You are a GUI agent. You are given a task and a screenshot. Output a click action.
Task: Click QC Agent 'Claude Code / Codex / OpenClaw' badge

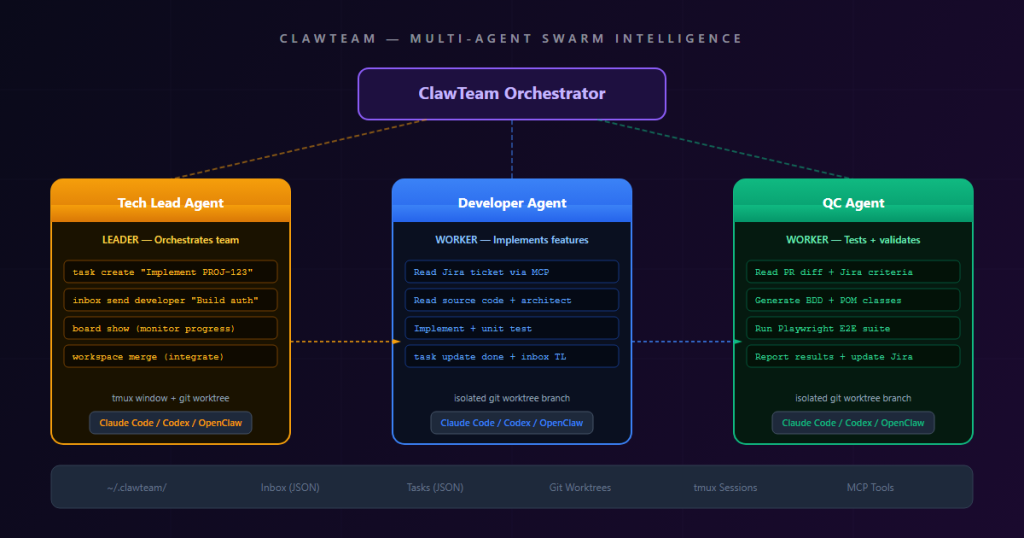pyautogui.click(x=853, y=422)
